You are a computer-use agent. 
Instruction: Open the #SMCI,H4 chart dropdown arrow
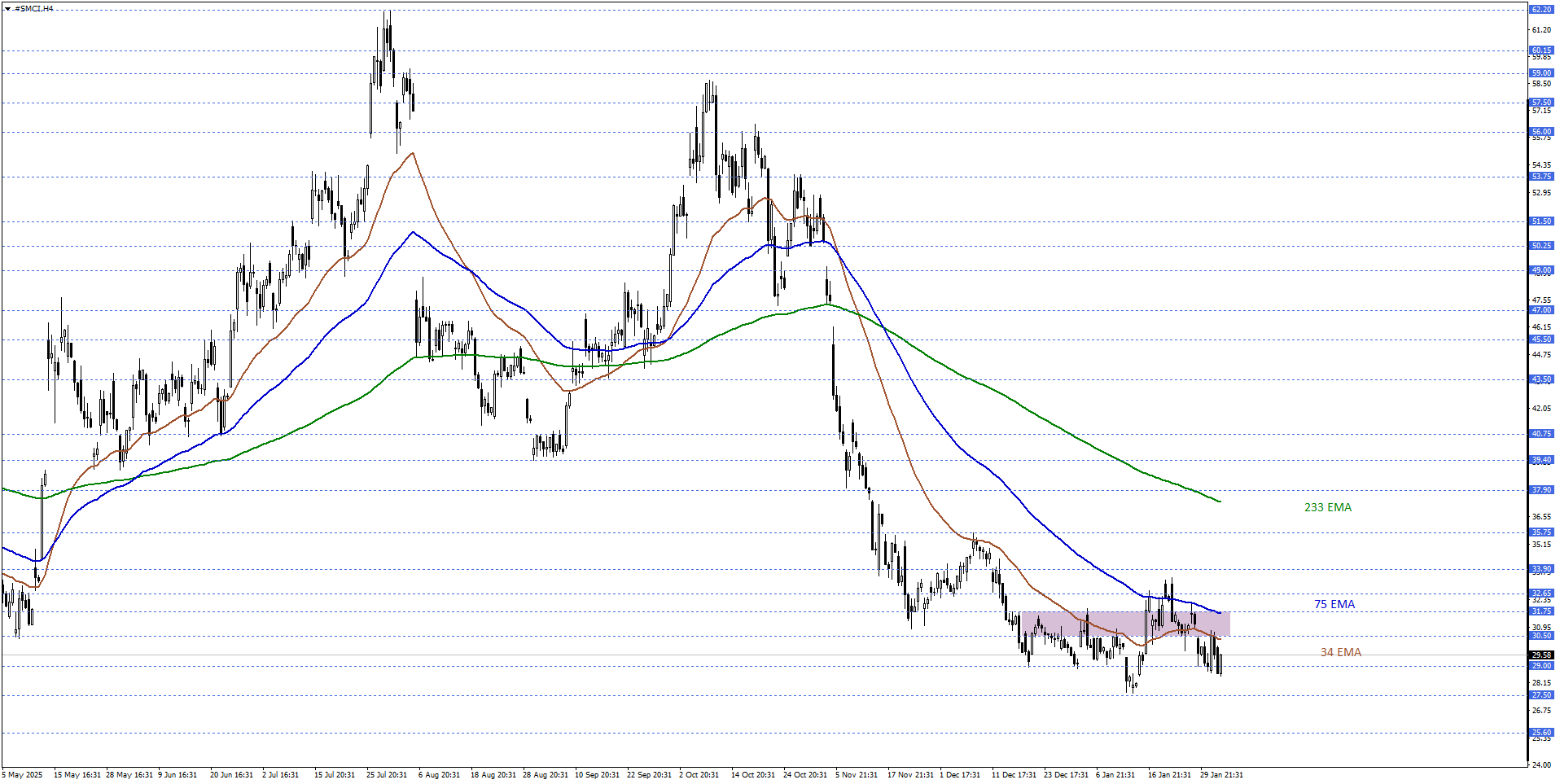(x=7, y=9)
